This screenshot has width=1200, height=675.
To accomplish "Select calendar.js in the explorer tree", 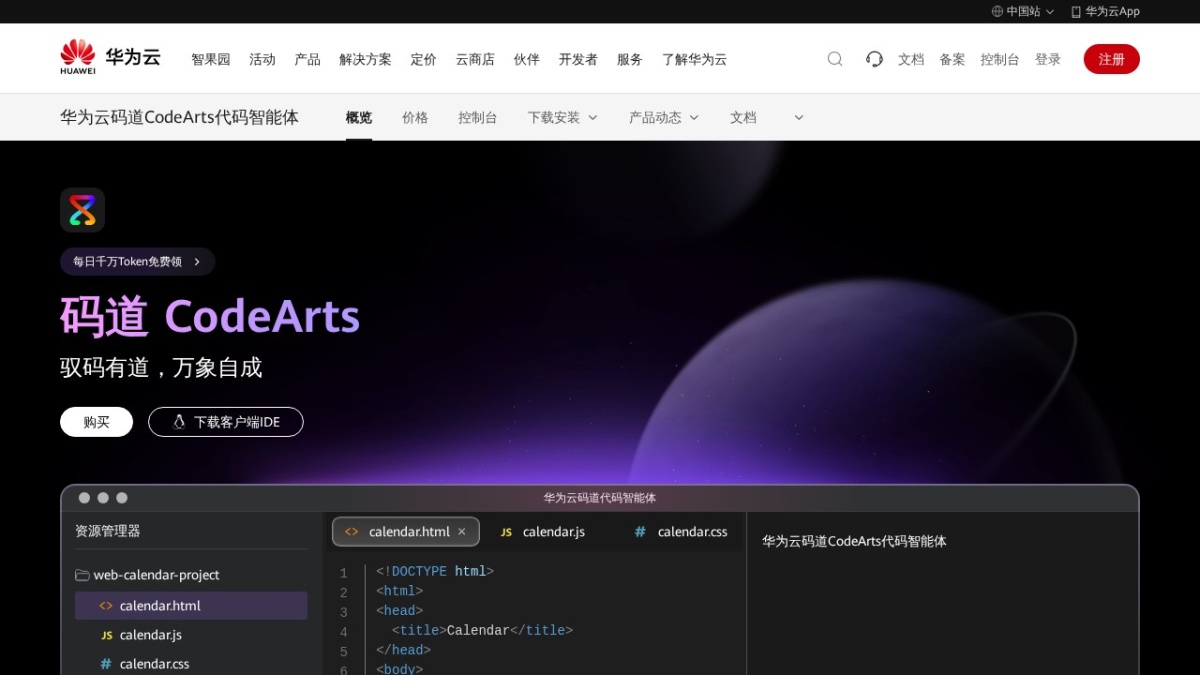I will click(191, 635).
